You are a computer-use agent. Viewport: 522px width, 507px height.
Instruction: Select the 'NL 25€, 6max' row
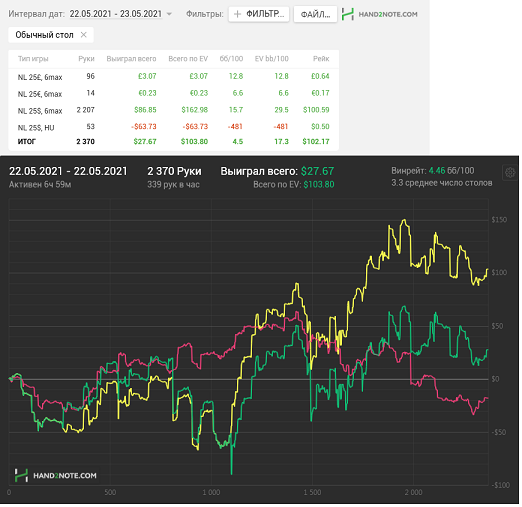(x=173, y=93)
